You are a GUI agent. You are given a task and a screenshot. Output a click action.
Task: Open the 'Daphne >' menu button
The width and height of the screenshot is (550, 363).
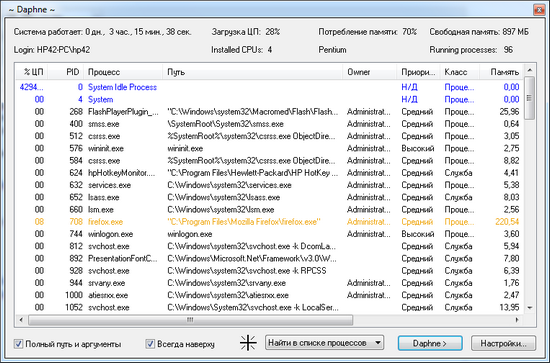(x=430, y=343)
